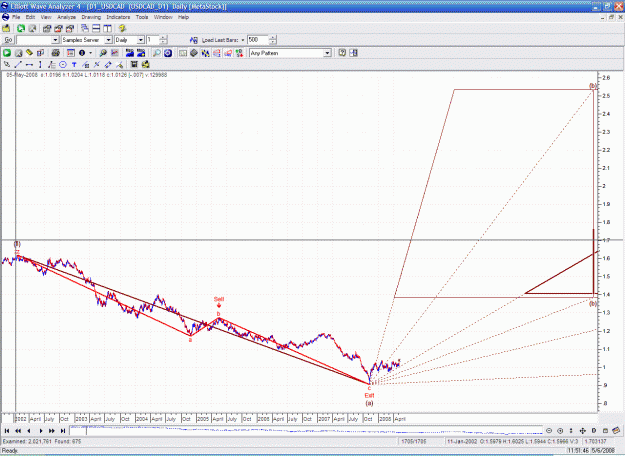Image resolution: width=625 pixels, height=456 pixels.
Task: Select the vertical line drawing tool
Action: click(x=40, y=65)
